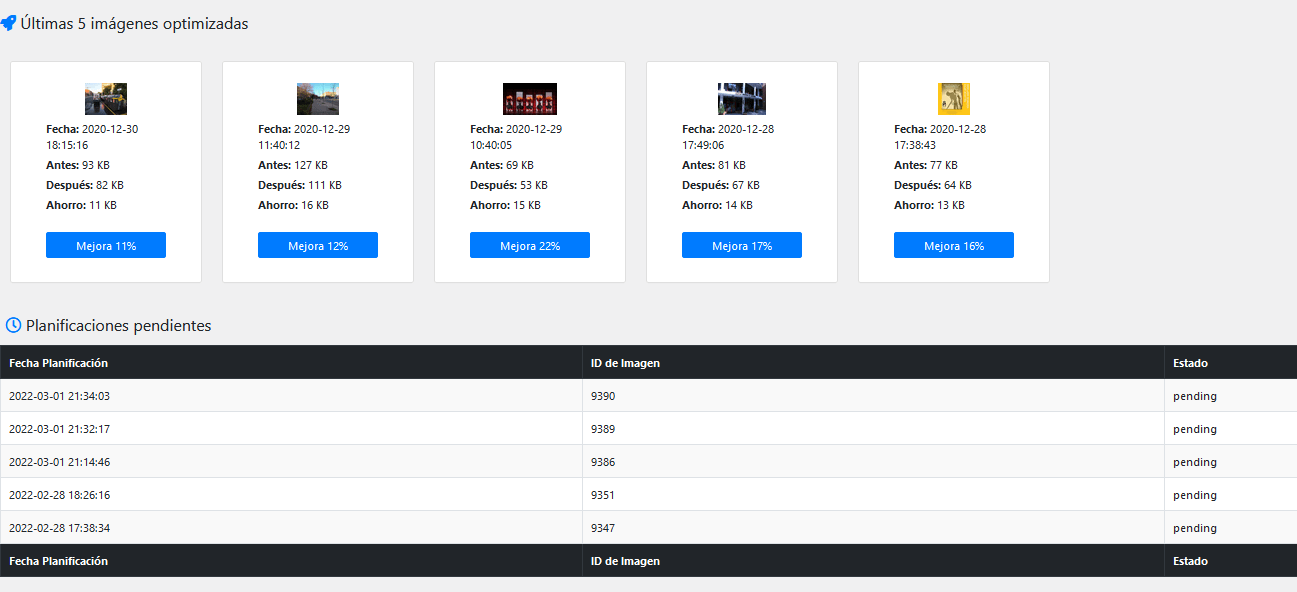Click the Planificaciones pendientes heading
The width and height of the screenshot is (1297, 592).
(118, 326)
